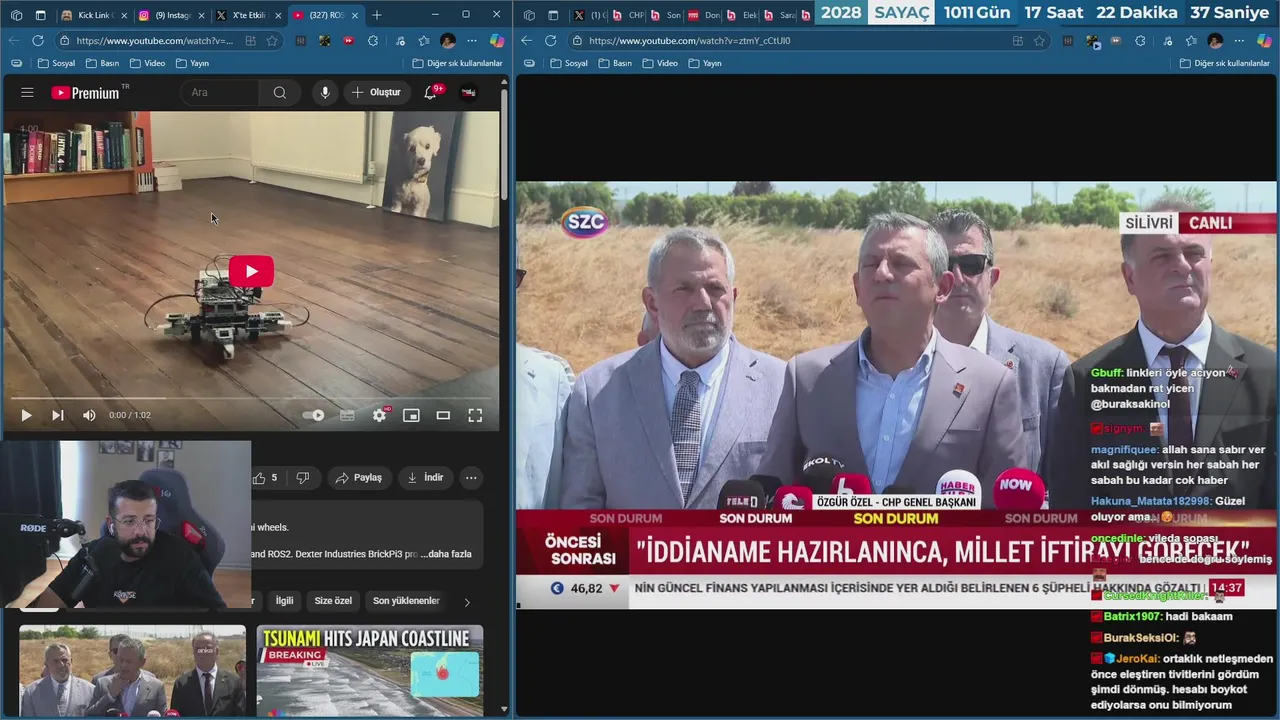The width and height of the screenshot is (1280, 720).
Task: Reload page in left browser
Action: point(38,41)
